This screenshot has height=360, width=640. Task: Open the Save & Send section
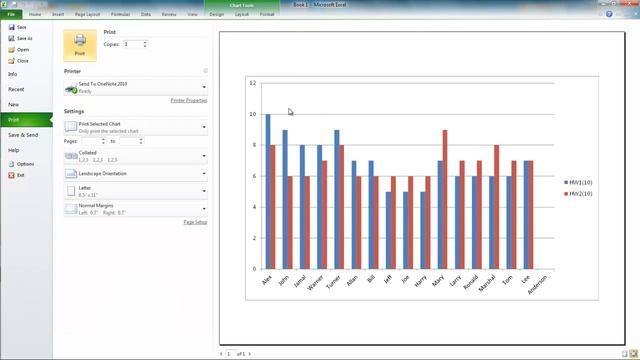[23, 135]
